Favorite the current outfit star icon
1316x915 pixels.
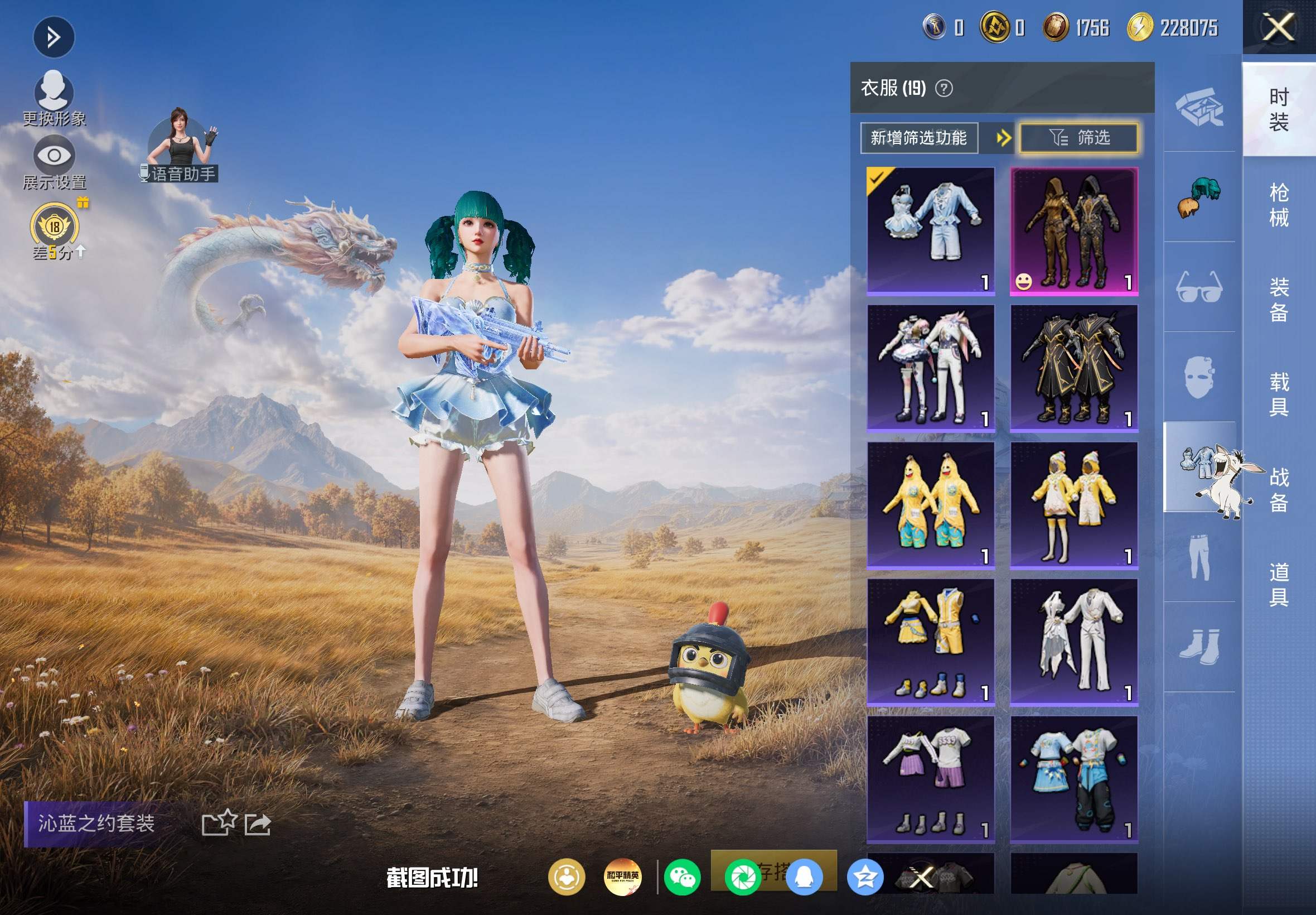pos(220,823)
